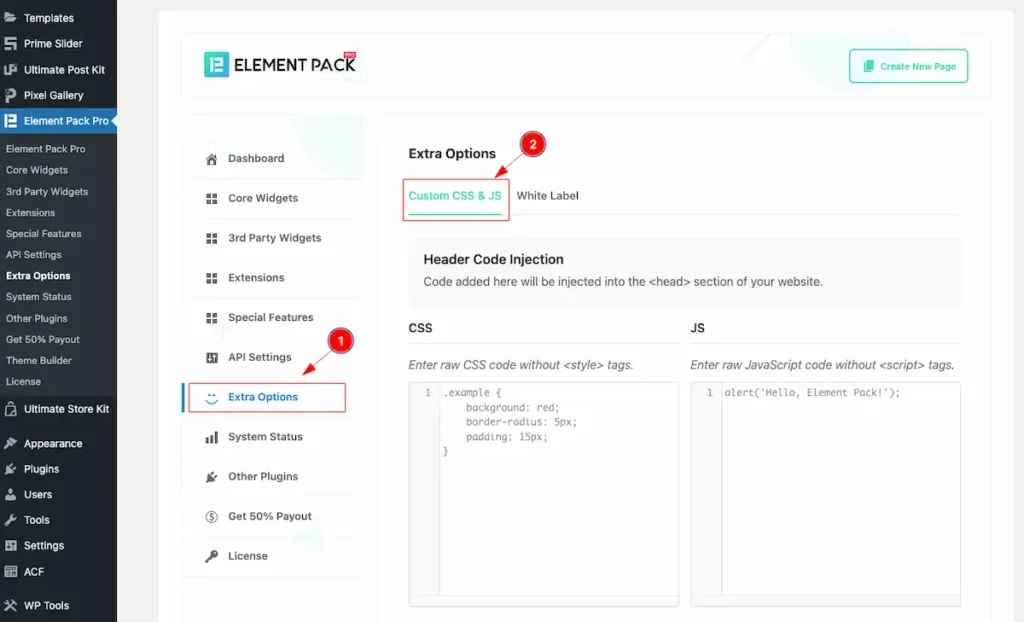Click the Core Widgets grid icon
1024x622 pixels.
(x=211, y=198)
